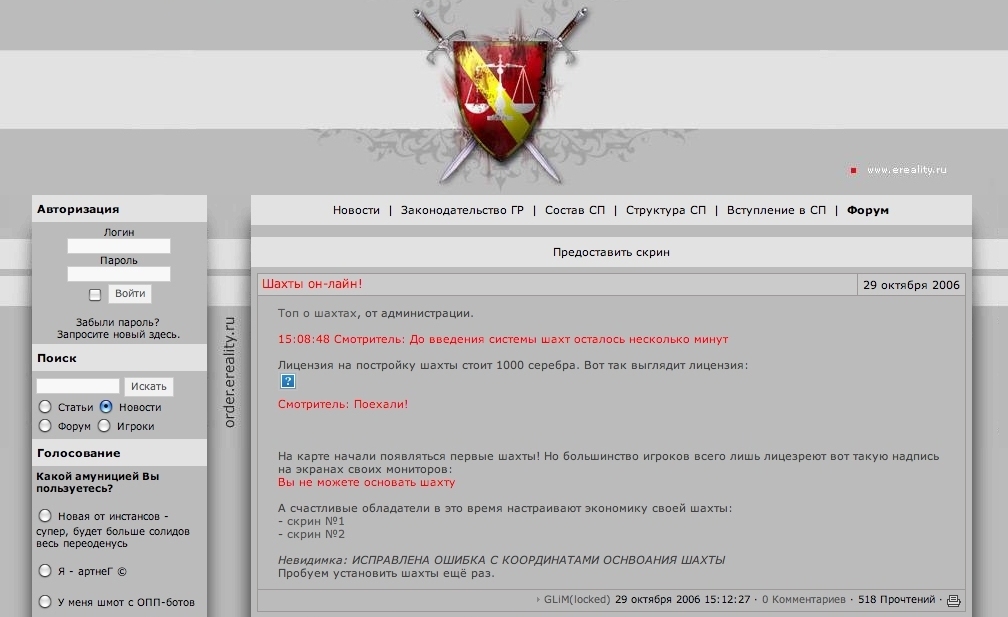Open the Шахты он-лайн! article title

tap(312, 284)
